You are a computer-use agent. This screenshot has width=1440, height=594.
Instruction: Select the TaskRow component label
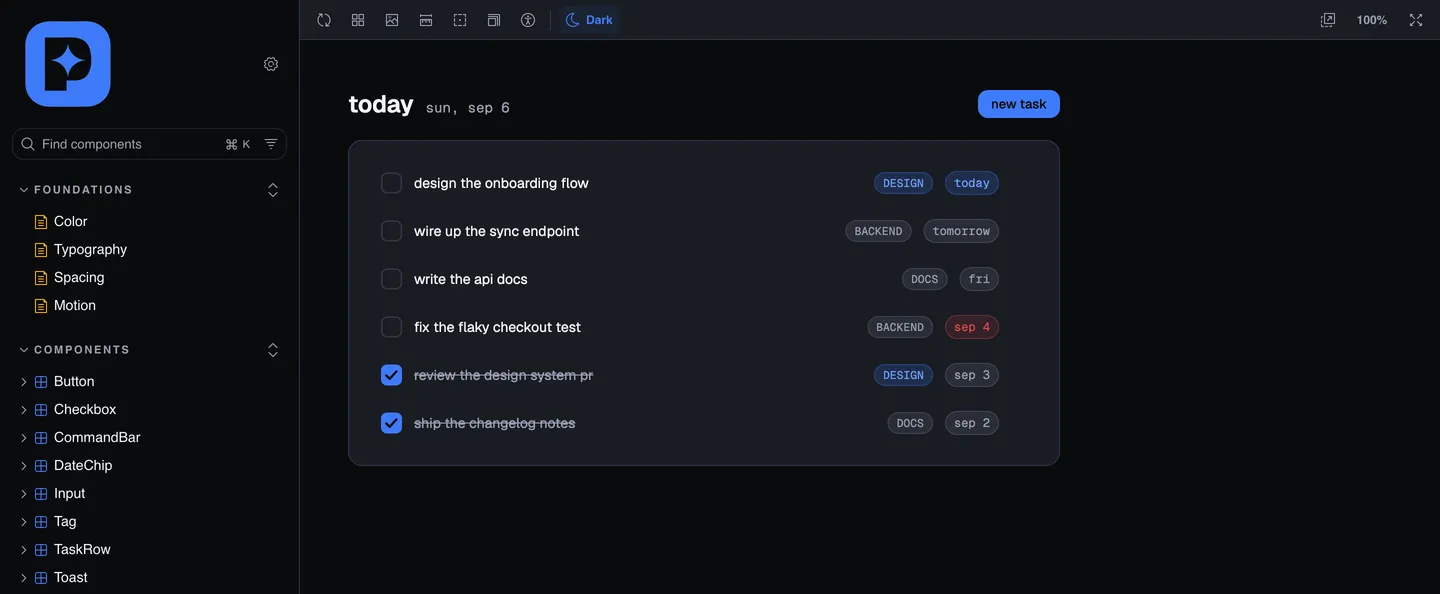tap(82, 550)
